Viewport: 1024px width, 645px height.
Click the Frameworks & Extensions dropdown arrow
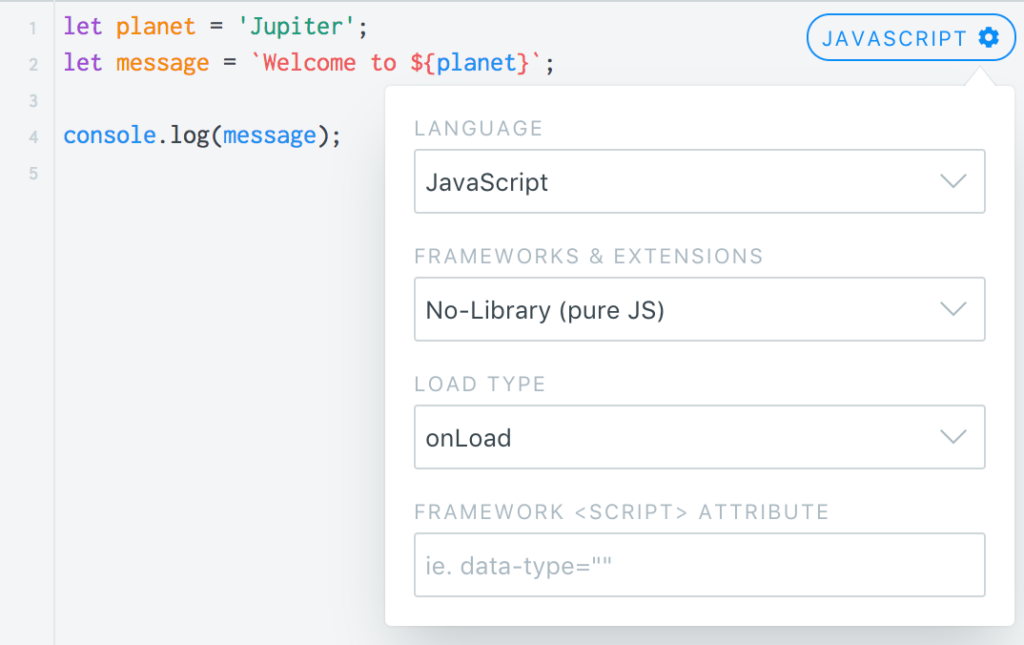(953, 309)
